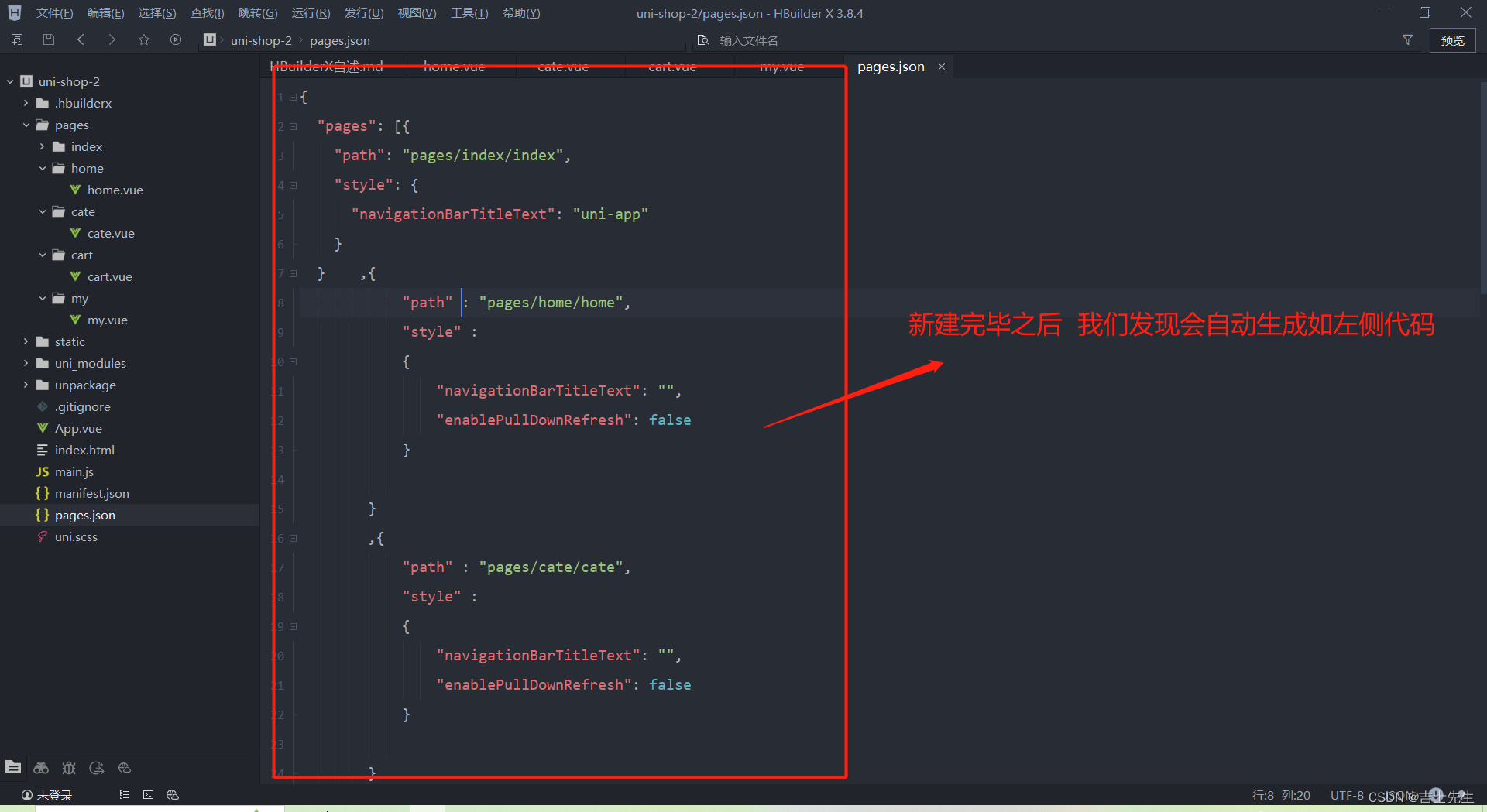The width and height of the screenshot is (1487, 812).
Task: Open index.html in the project tree
Action: pyautogui.click(x=84, y=450)
